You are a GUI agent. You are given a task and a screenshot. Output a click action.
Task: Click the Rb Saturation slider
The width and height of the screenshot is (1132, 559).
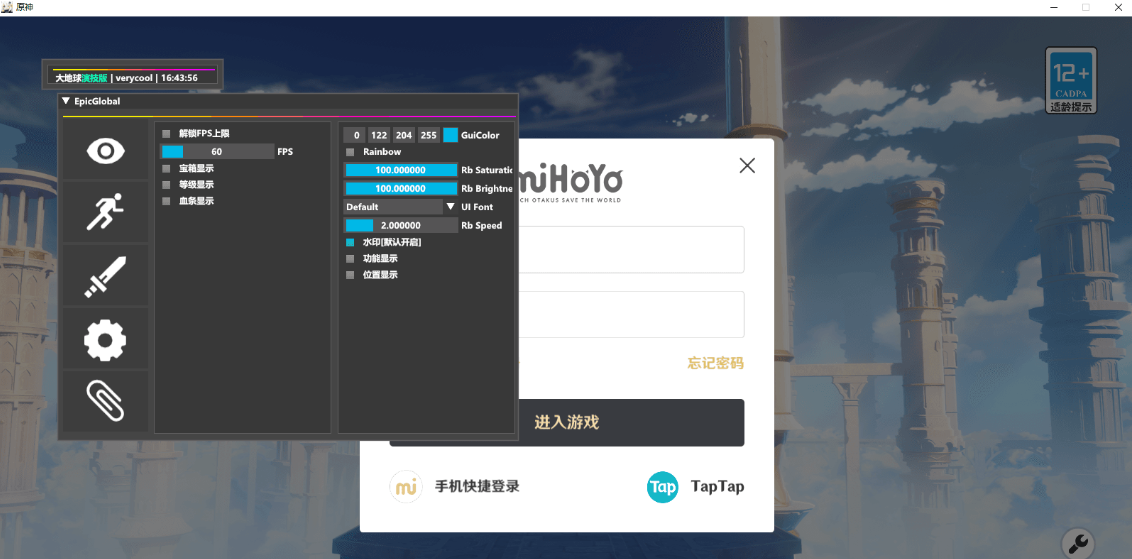pos(400,170)
